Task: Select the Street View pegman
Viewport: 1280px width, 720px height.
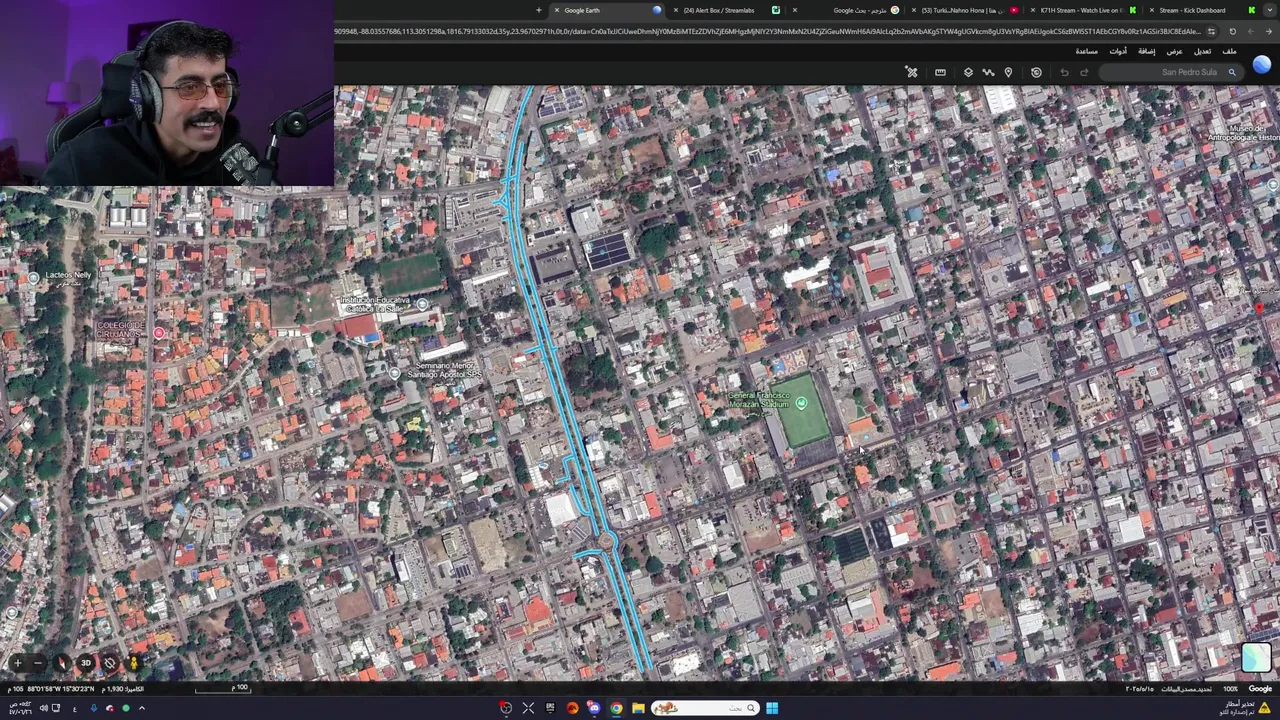Action: (x=134, y=663)
